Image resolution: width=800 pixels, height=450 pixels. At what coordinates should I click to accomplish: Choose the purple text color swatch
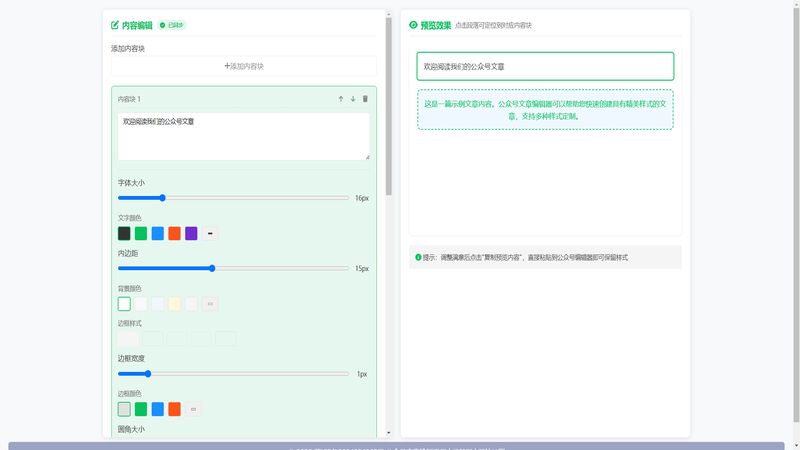pos(191,233)
